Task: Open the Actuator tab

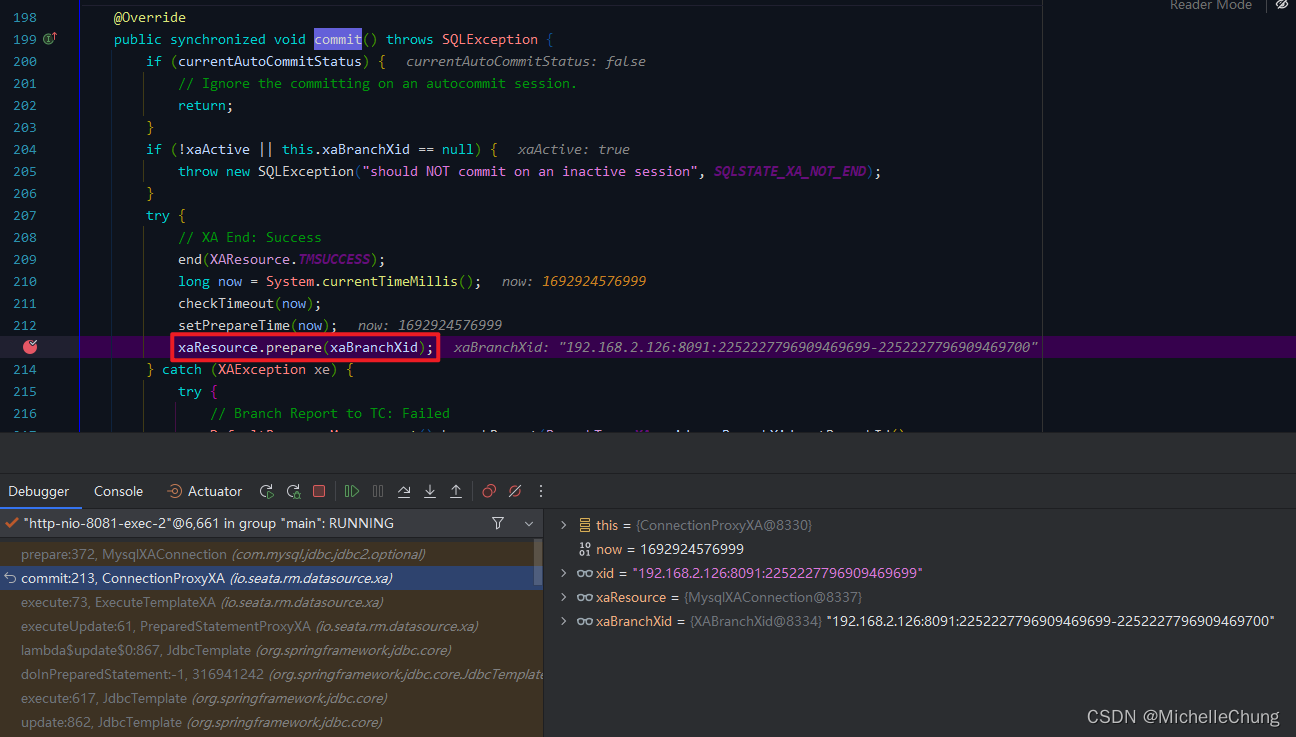Action: 204,491
